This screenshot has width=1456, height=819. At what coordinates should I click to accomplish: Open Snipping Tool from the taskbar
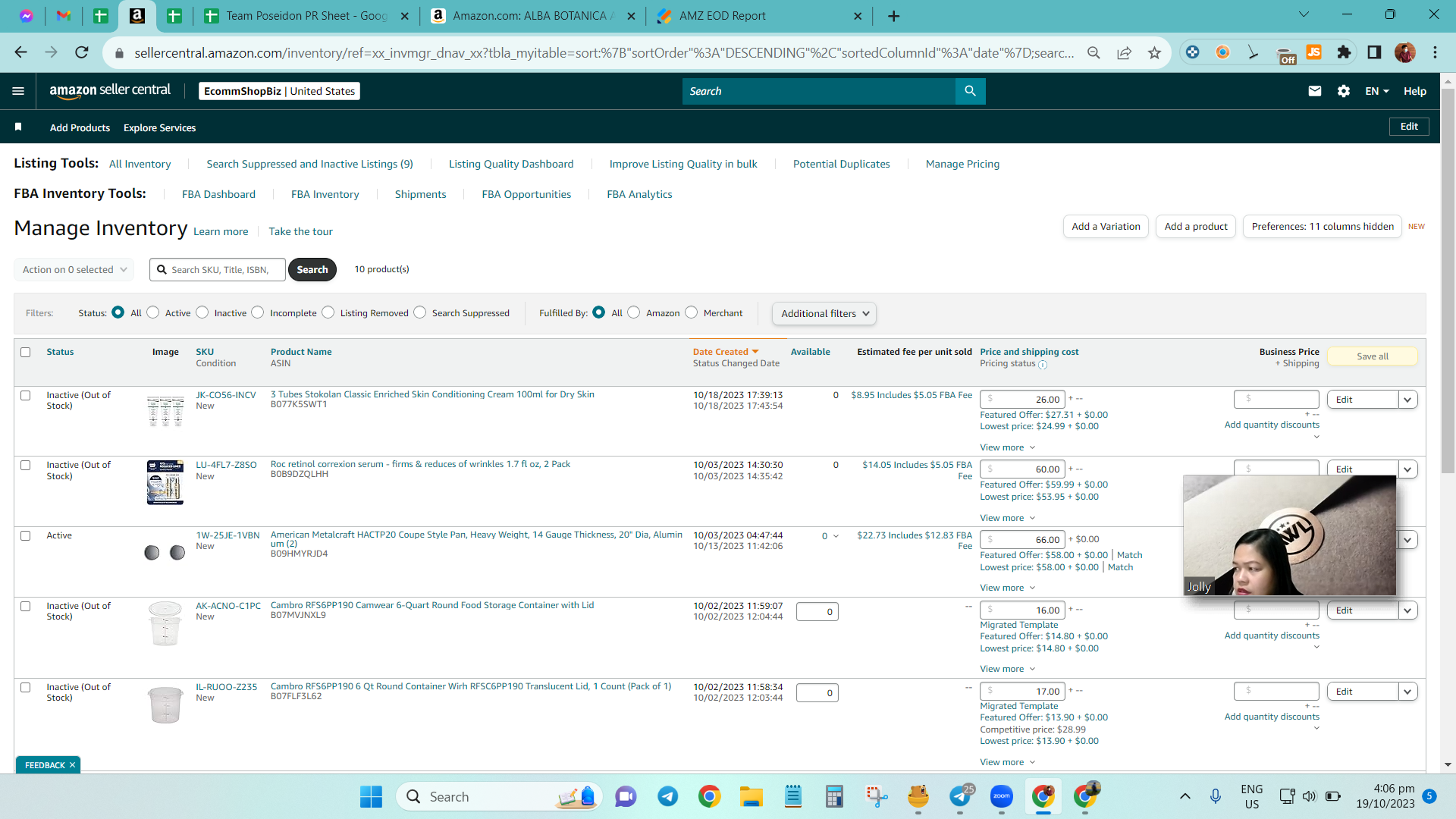877,796
